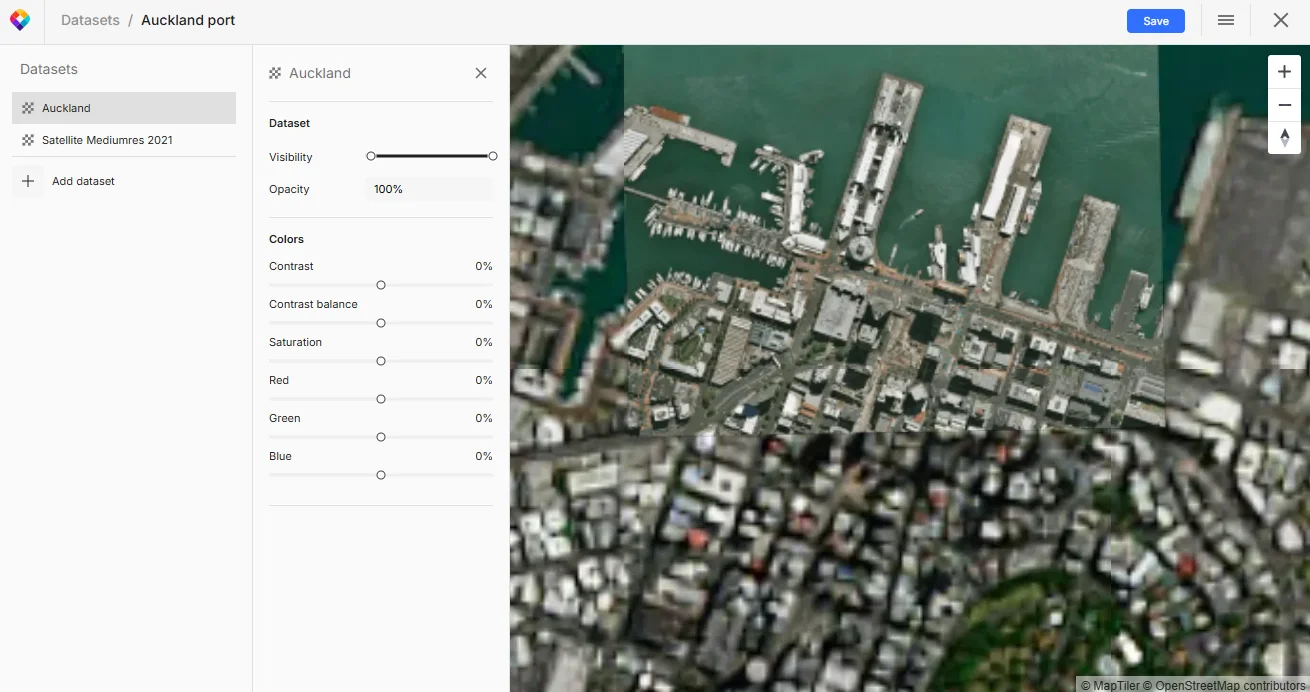Select the Satellite Mediumres 2021 dataset

click(x=124, y=140)
